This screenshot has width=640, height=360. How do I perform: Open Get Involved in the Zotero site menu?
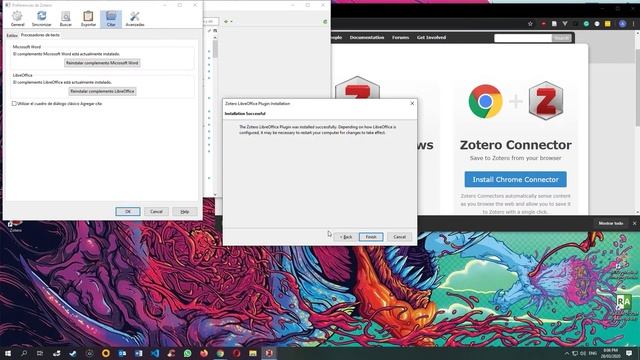[431, 38]
